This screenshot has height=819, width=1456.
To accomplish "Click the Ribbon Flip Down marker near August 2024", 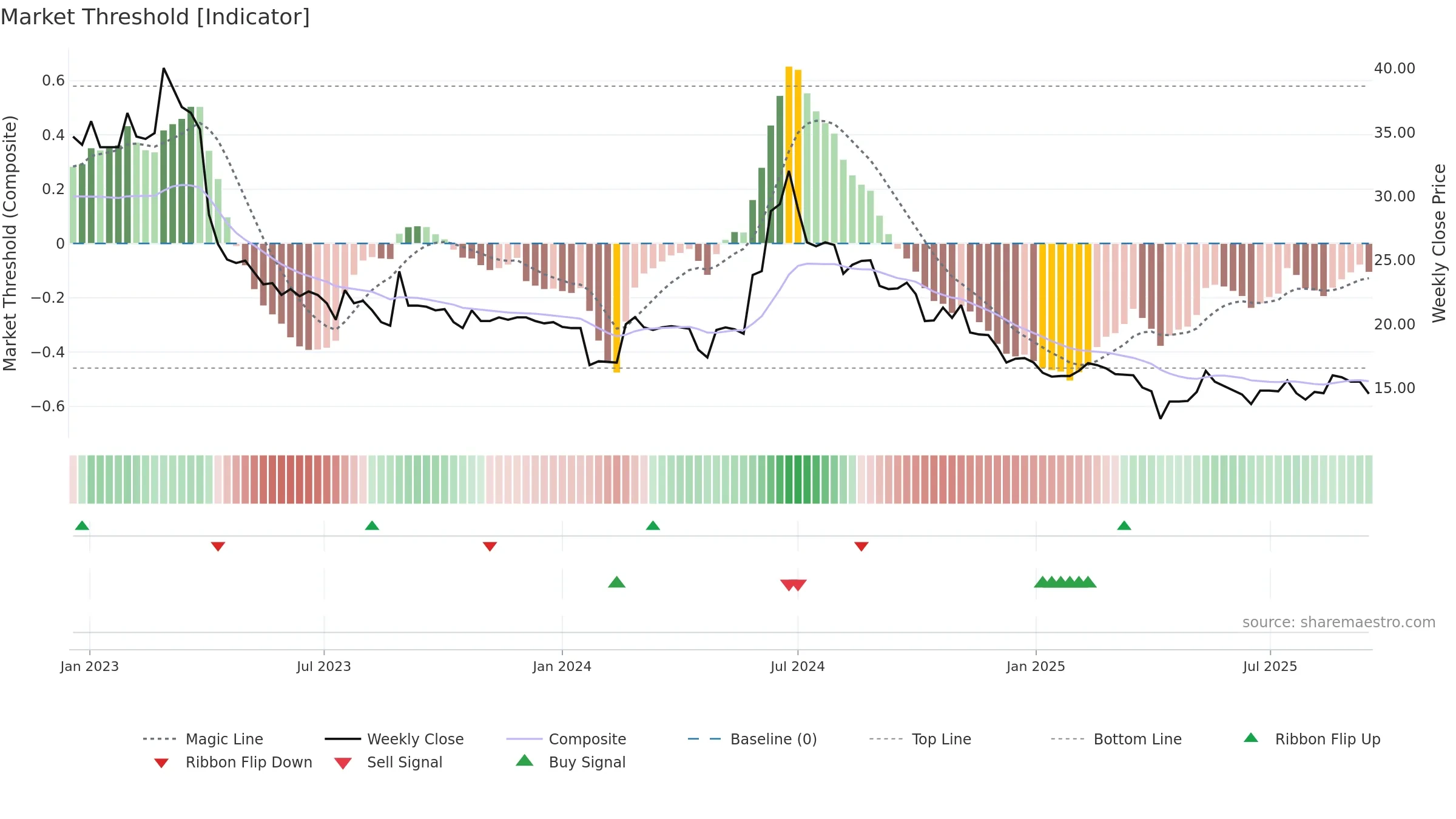I will (x=861, y=547).
